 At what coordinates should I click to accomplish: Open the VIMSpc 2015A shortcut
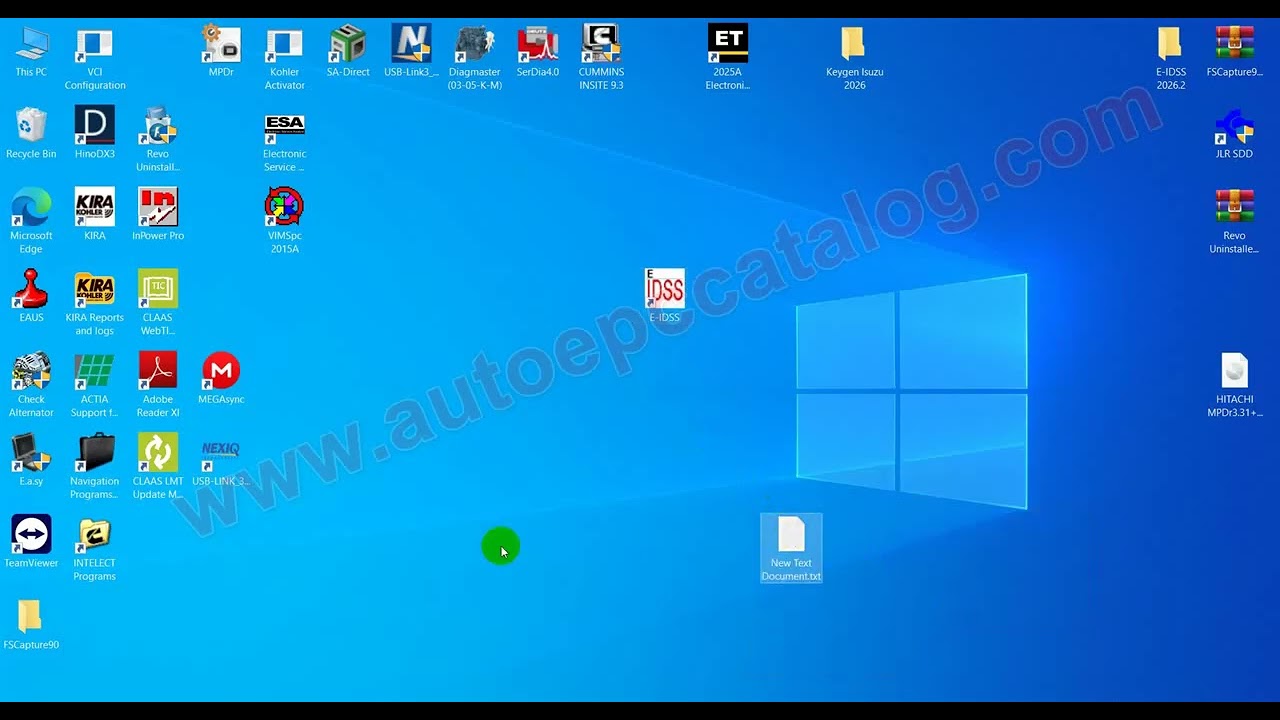click(x=285, y=221)
